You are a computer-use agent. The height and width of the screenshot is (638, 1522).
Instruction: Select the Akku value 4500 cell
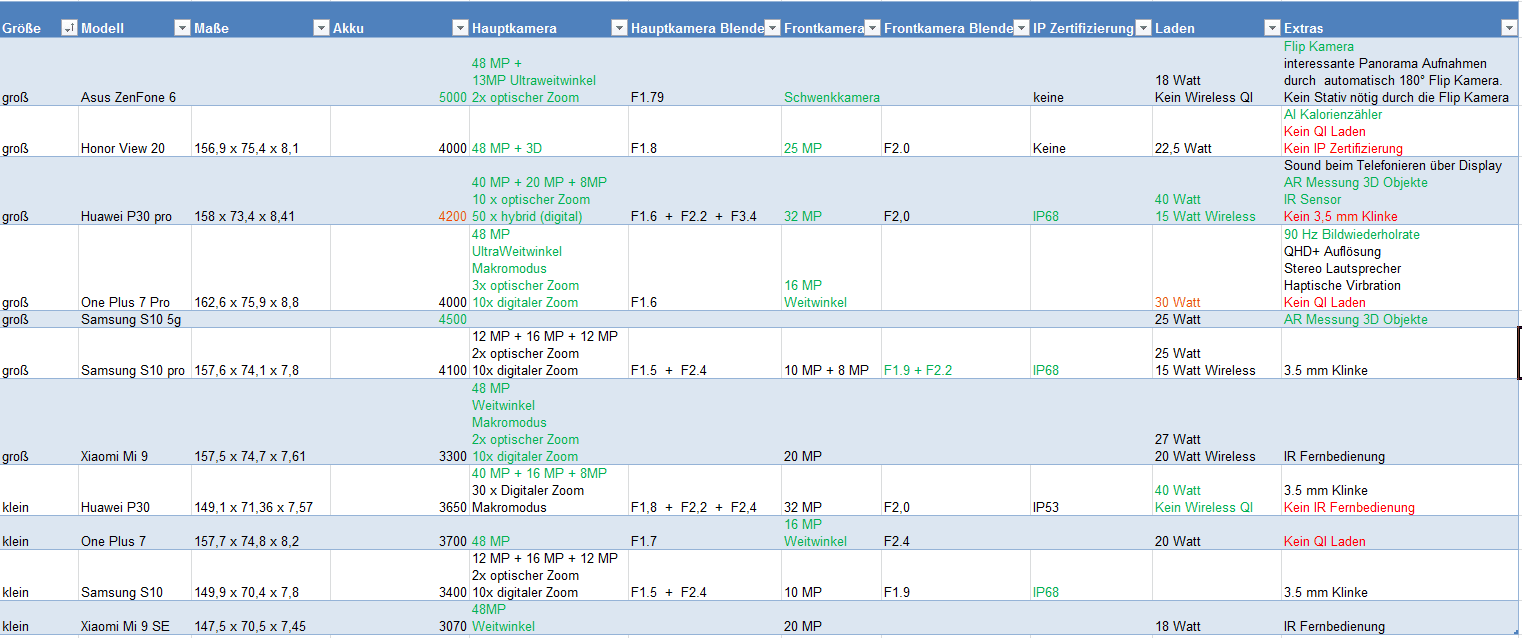tap(400, 319)
